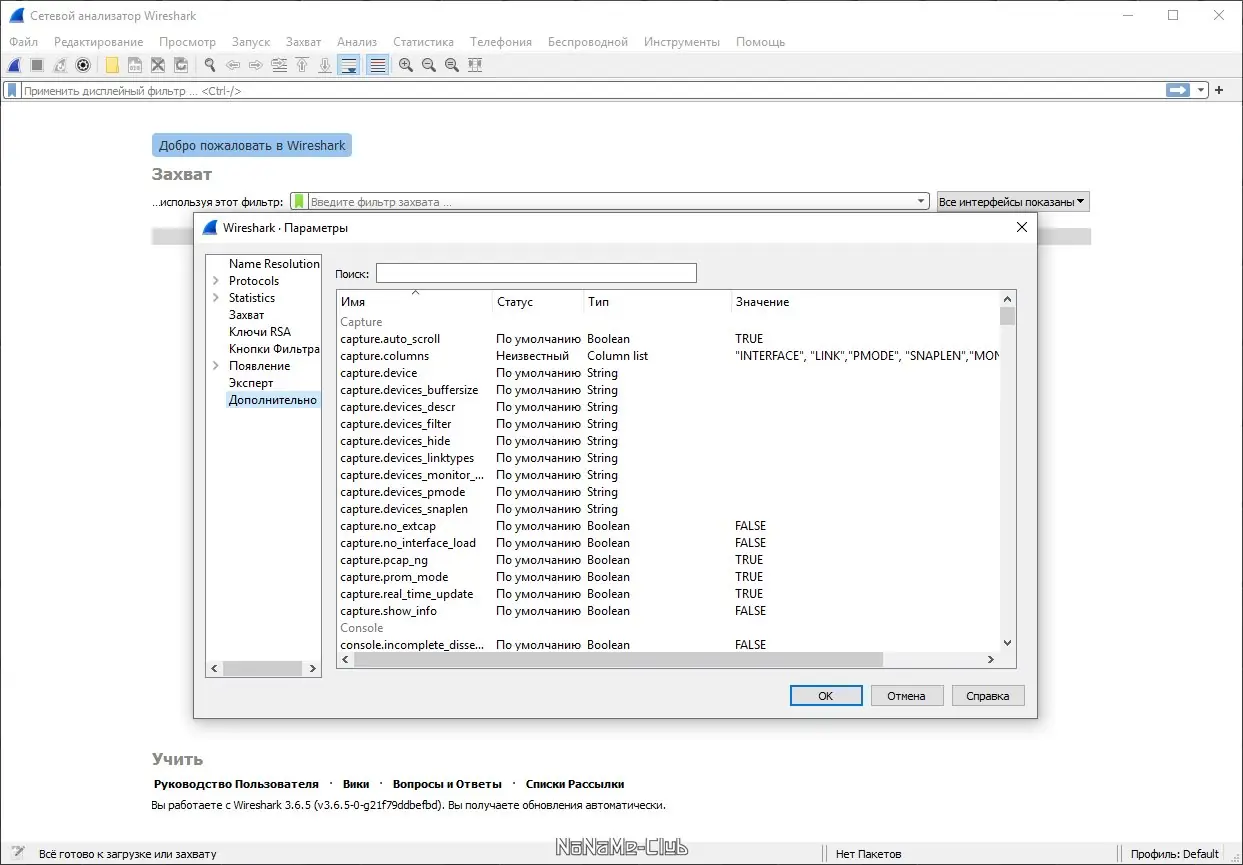This screenshot has width=1243, height=865.
Task: Open capture options gear icon
Action: [83, 65]
